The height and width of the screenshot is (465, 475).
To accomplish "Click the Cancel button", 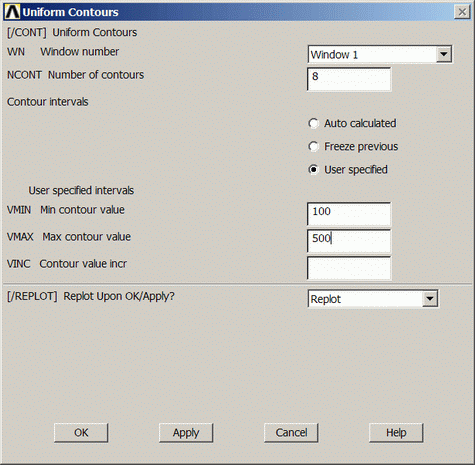I will pyautogui.click(x=291, y=433).
